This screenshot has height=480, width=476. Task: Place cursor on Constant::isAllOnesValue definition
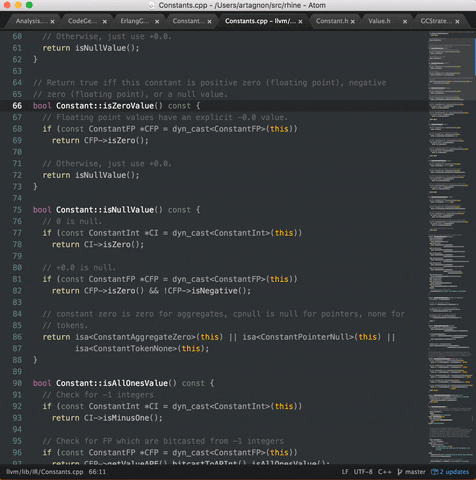(112, 383)
